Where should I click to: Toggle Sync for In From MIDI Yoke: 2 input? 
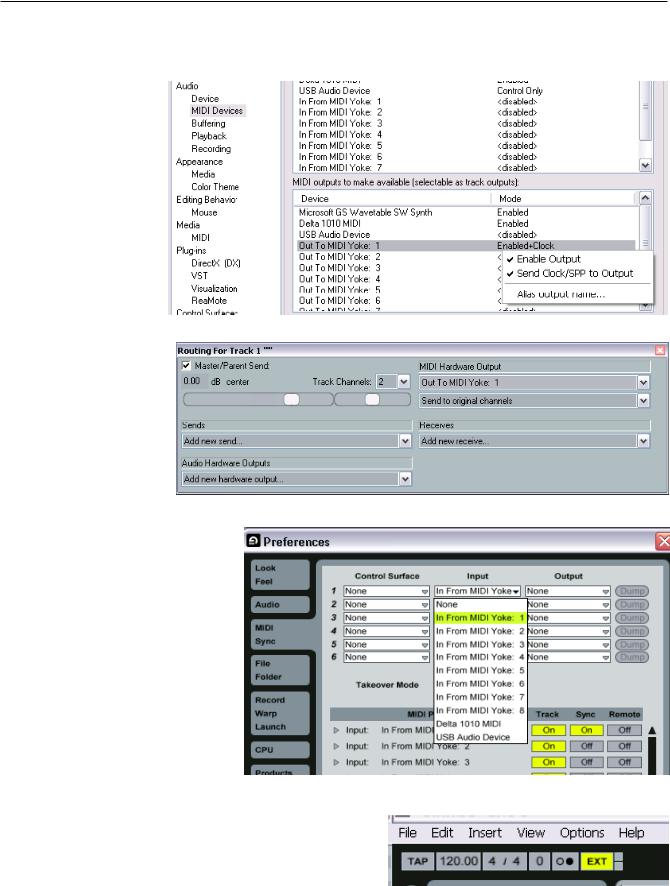click(x=586, y=746)
